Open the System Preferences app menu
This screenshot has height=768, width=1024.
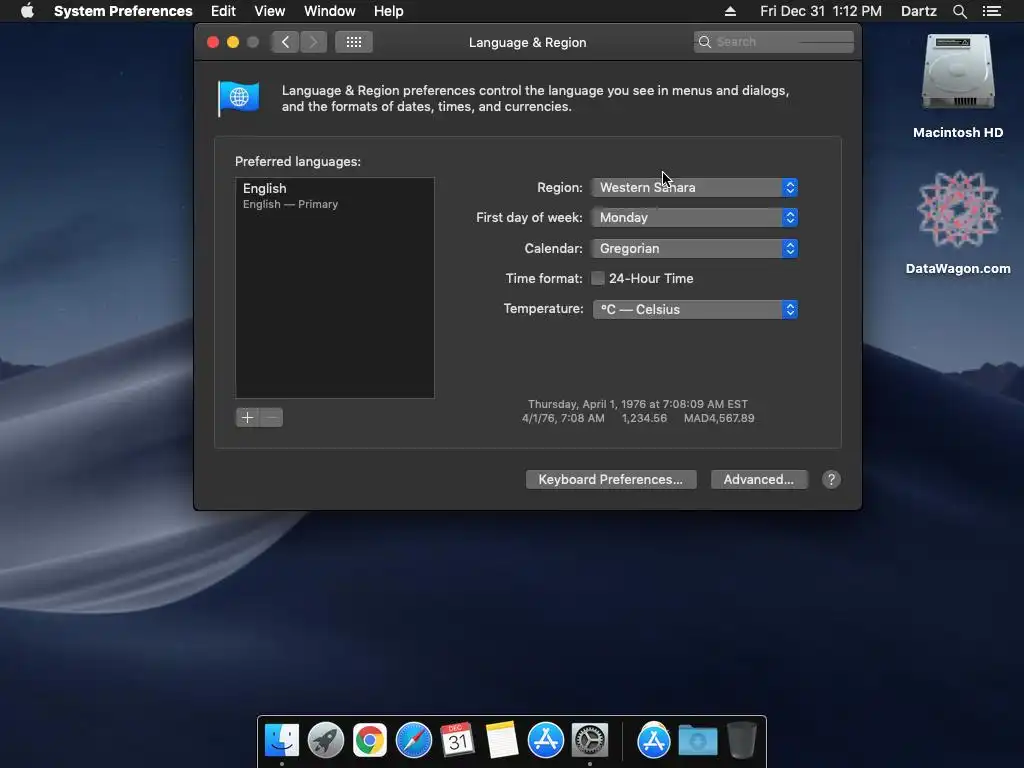pyautogui.click(x=123, y=11)
